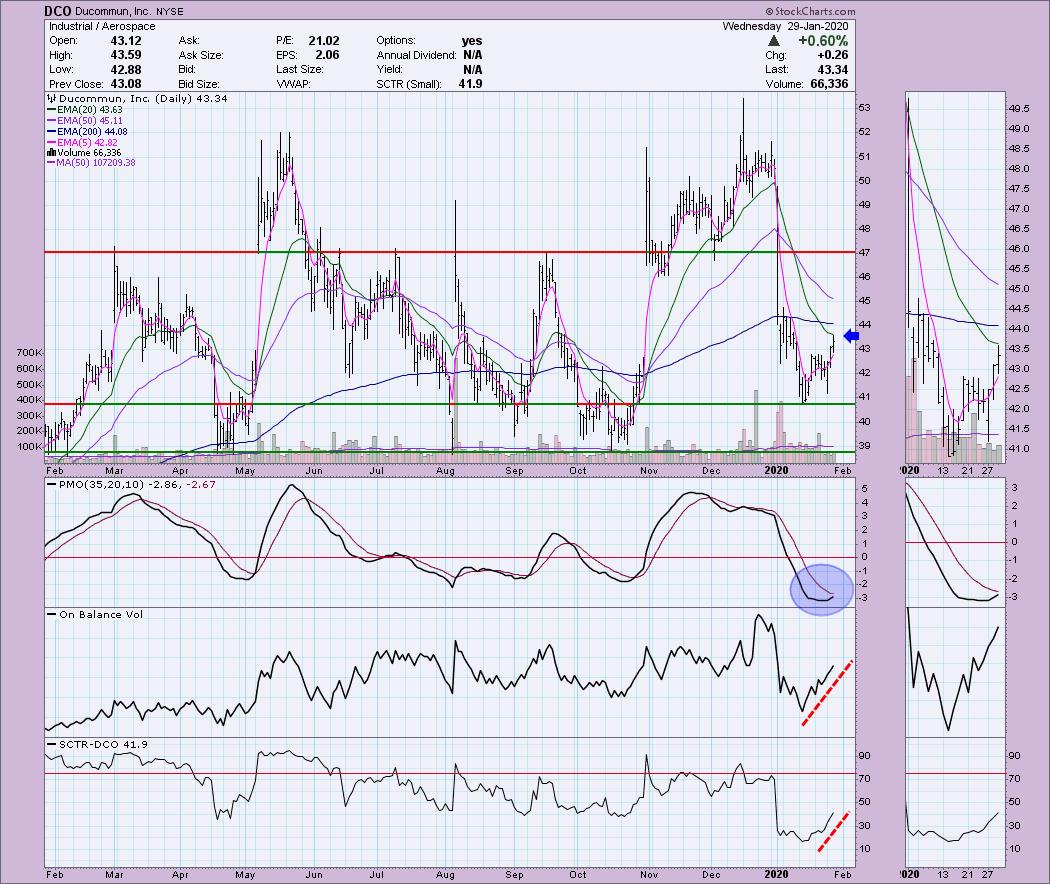
Task: Select the EMA(5) 42.82 legend entry
Action: pyautogui.click(x=82, y=142)
